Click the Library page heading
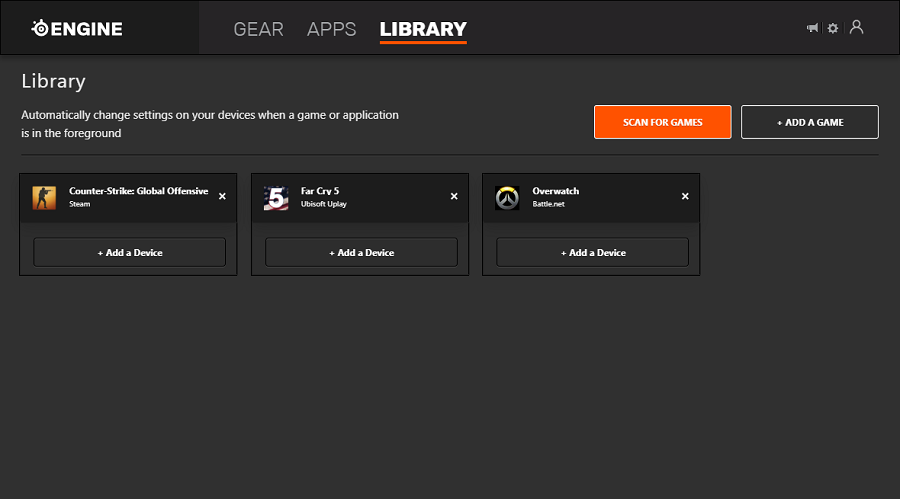Screen dimensions: 900x499 coord(53,82)
